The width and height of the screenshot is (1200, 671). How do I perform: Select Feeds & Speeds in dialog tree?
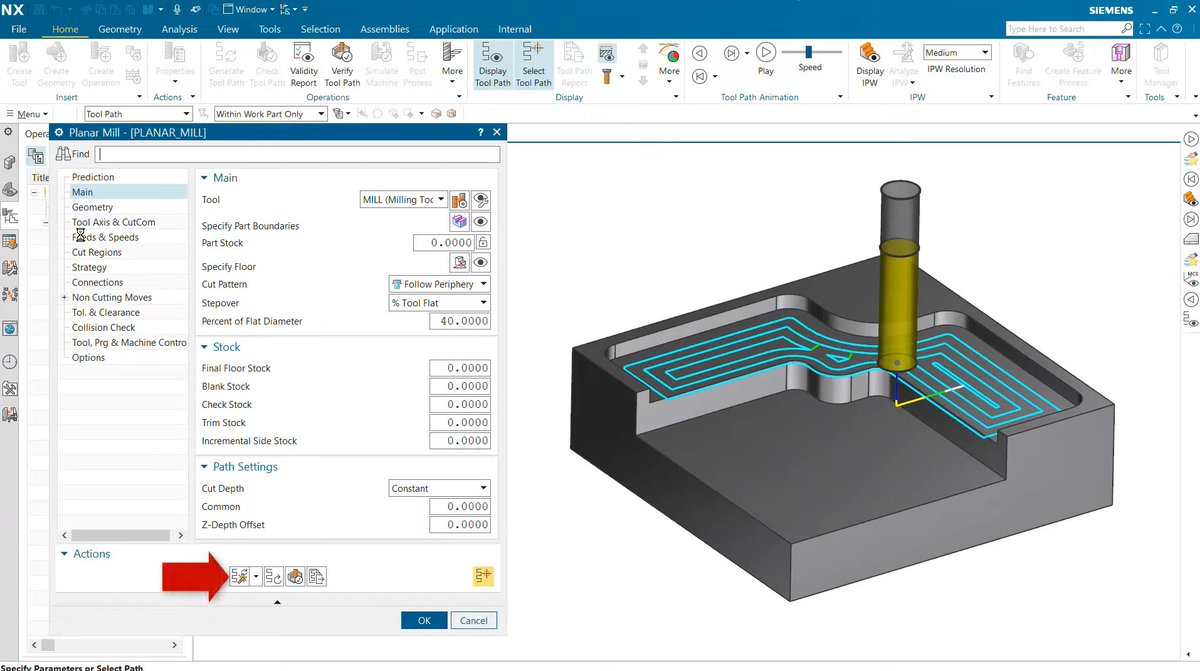click(105, 237)
